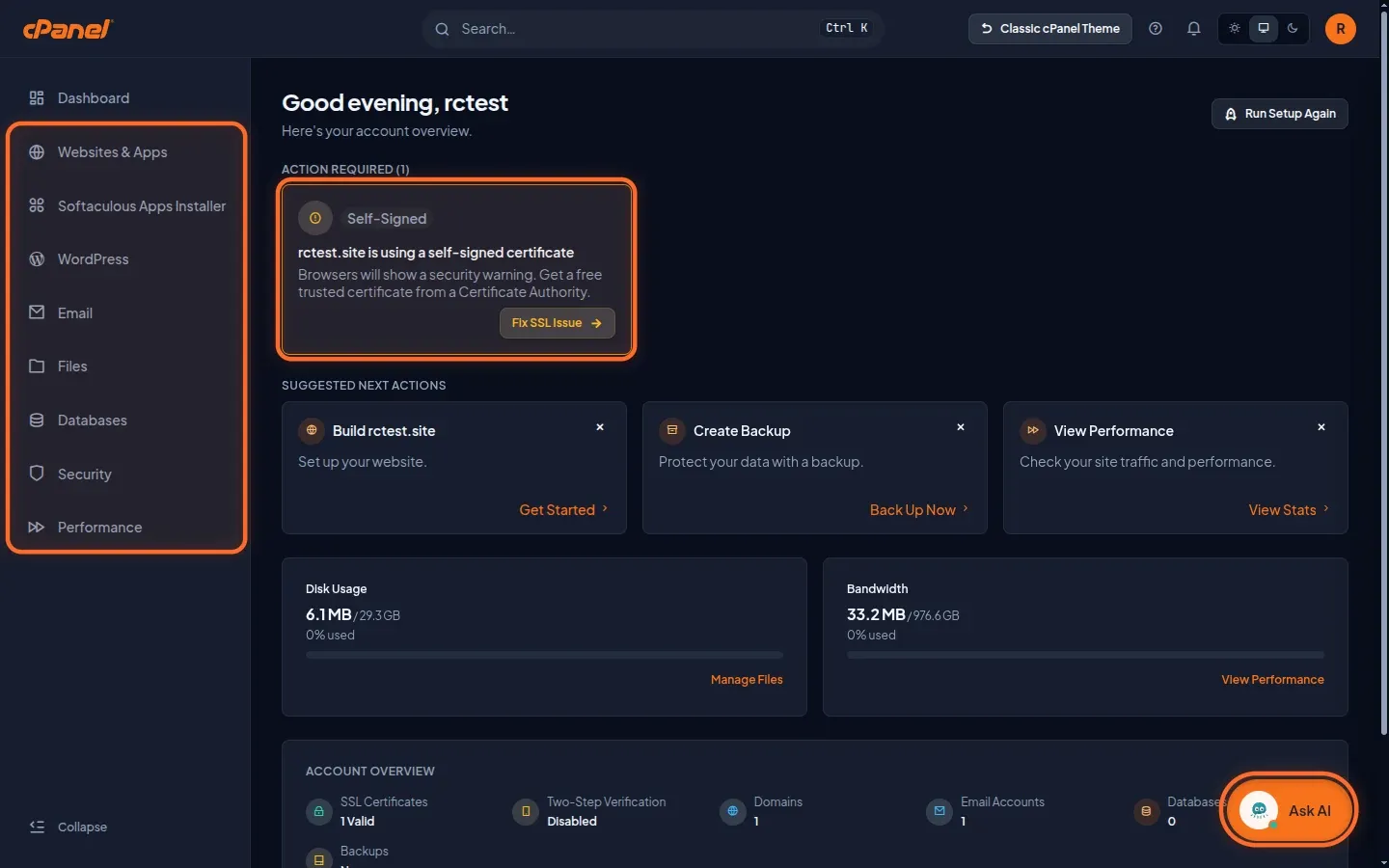1389x868 pixels.
Task: Open the help question mark icon
Action: click(x=1156, y=29)
